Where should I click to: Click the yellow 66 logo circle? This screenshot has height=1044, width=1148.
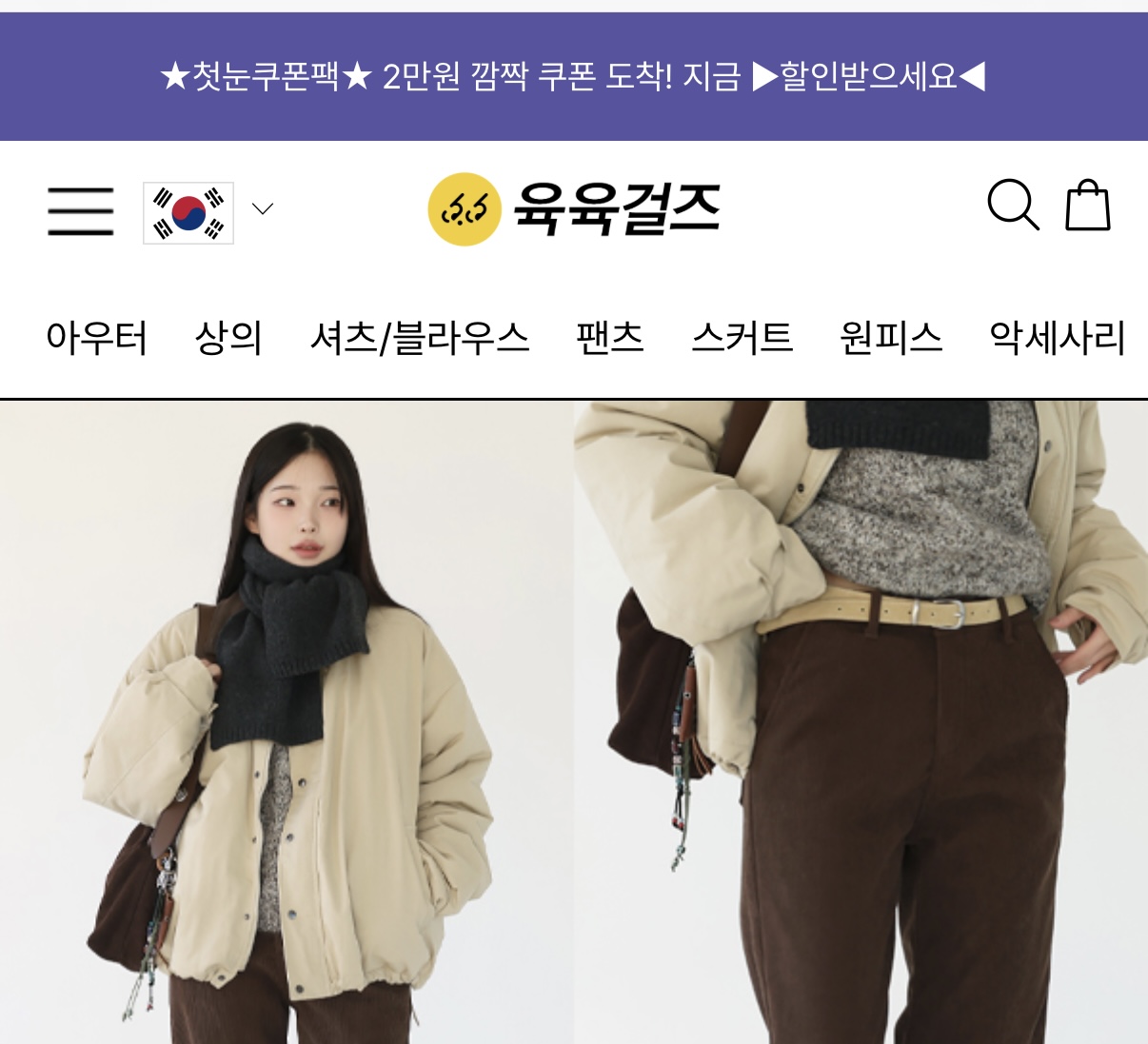(x=465, y=209)
